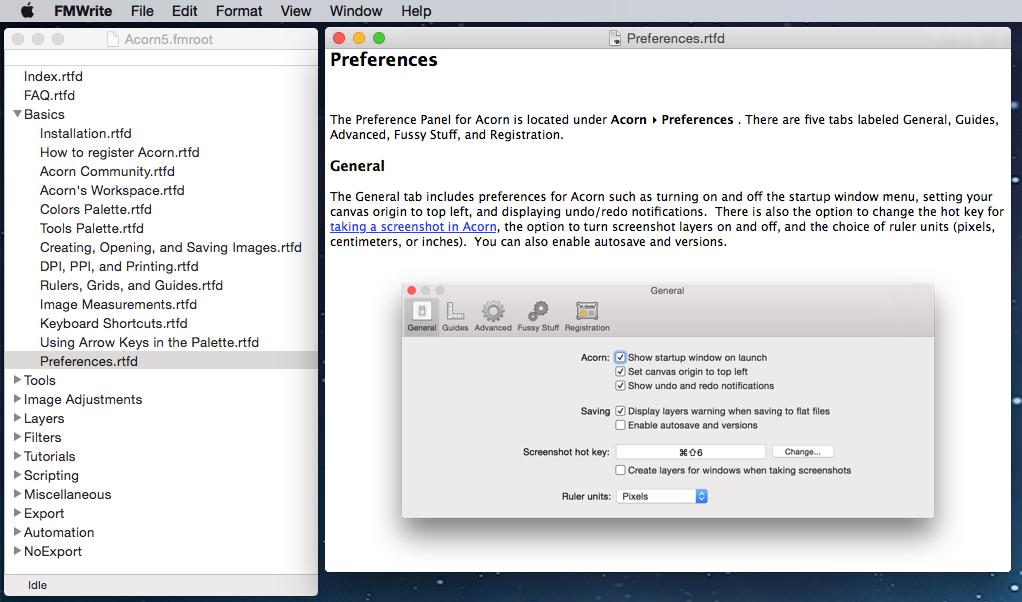Open the Format menu
Viewport: 1022px width, 602px height.
tap(239, 11)
